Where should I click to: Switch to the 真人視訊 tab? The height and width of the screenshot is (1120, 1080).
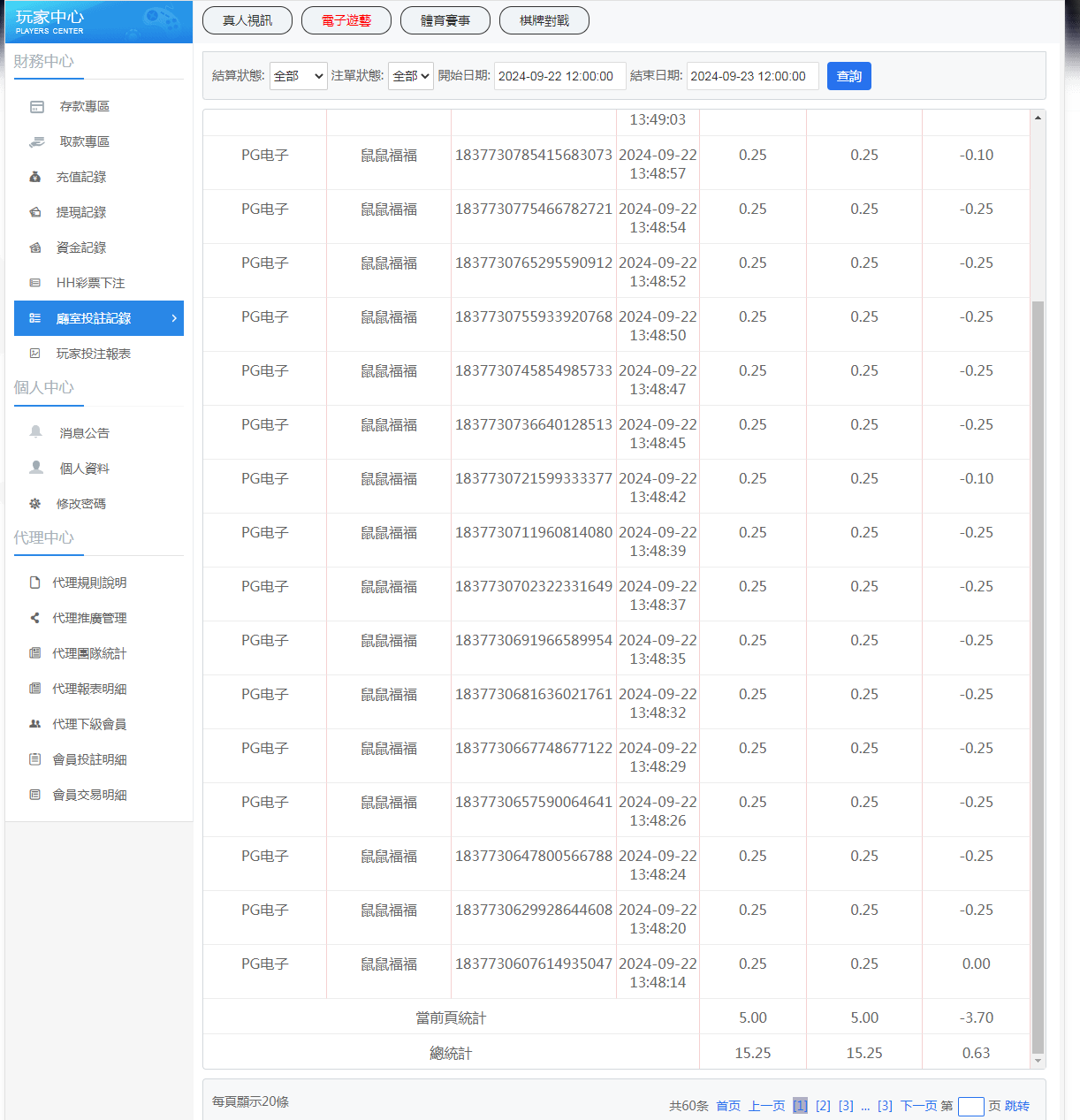click(x=247, y=20)
